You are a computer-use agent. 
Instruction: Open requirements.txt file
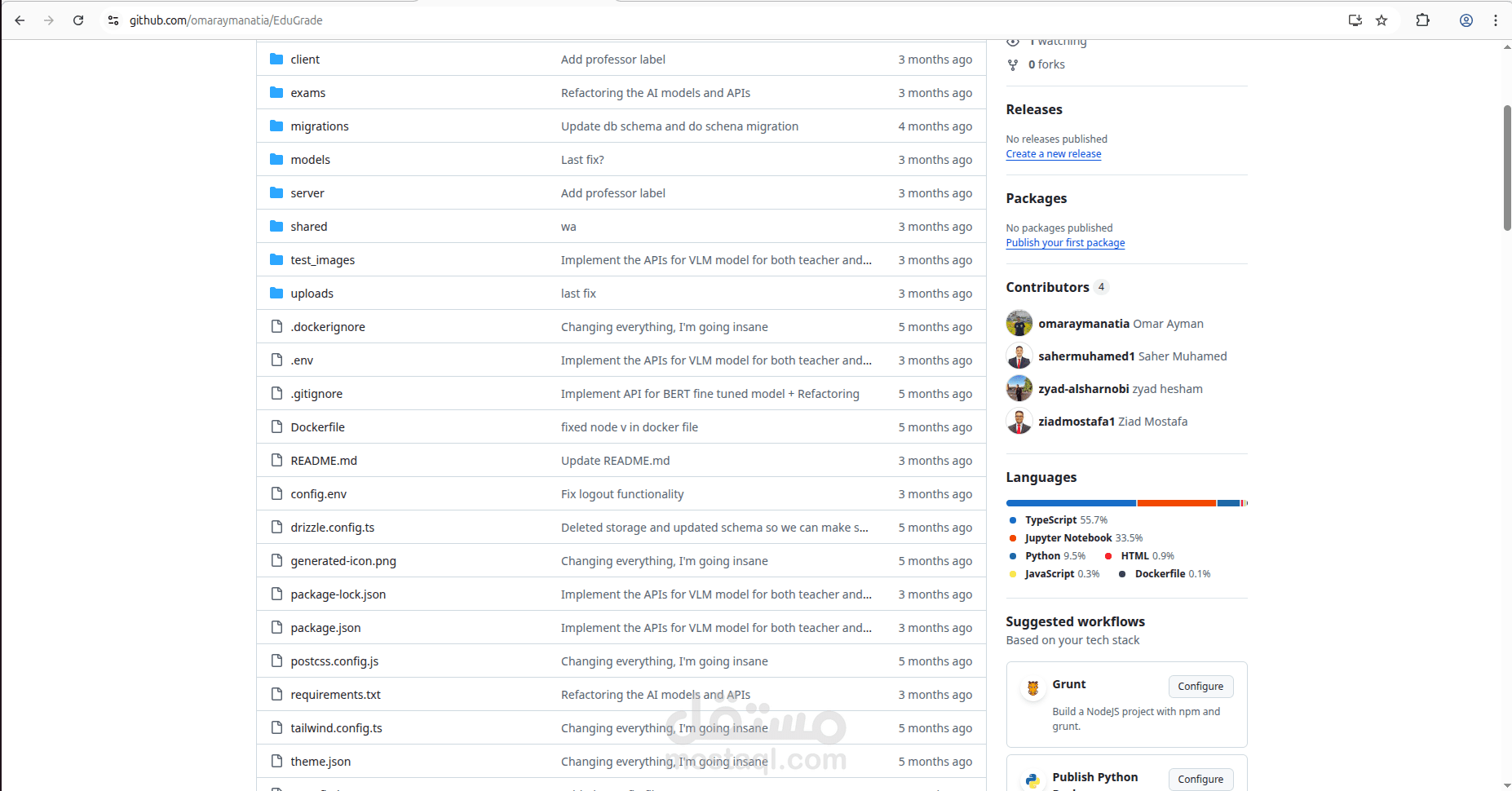click(336, 695)
